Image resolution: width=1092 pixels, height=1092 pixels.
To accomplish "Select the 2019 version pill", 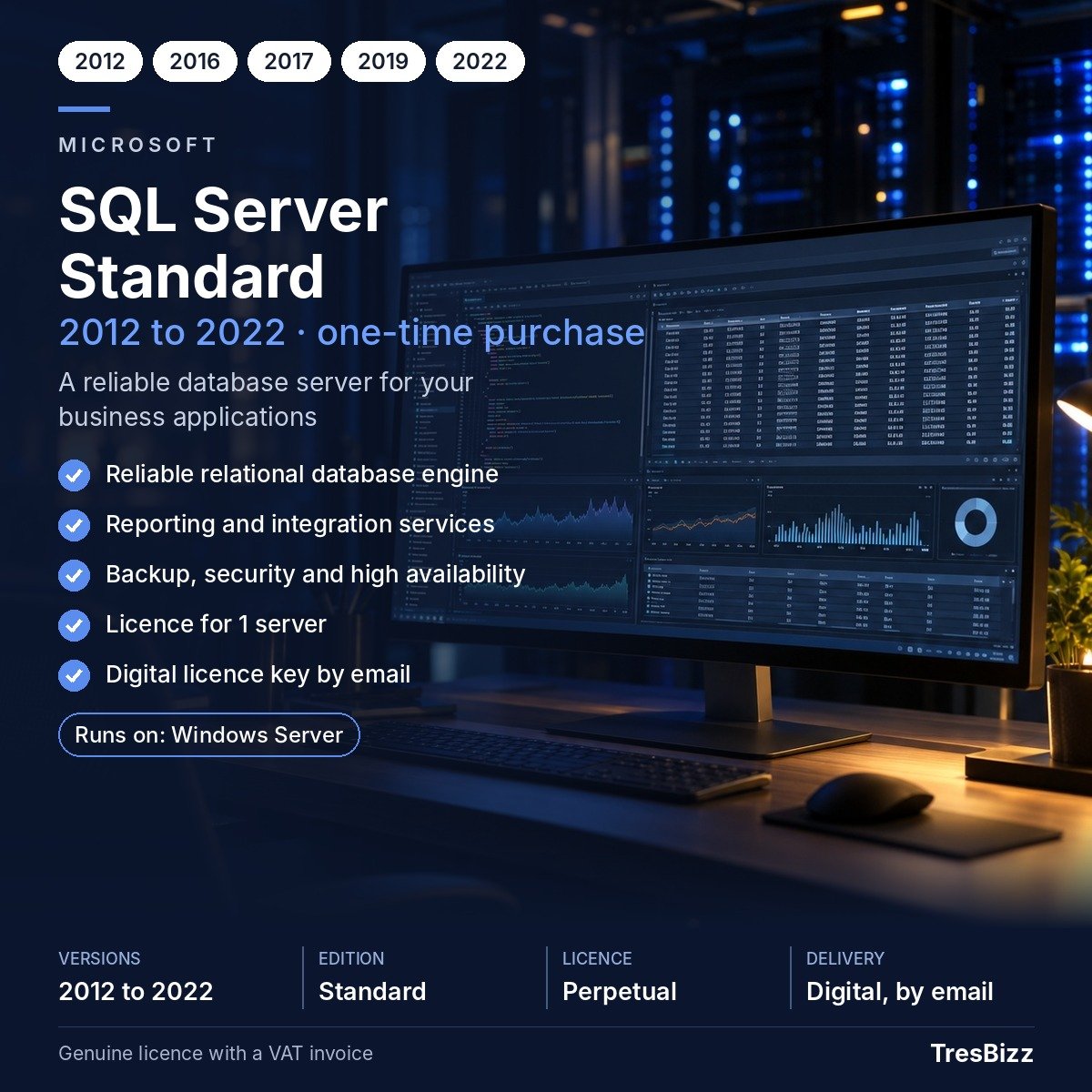I will pos(383,61).
